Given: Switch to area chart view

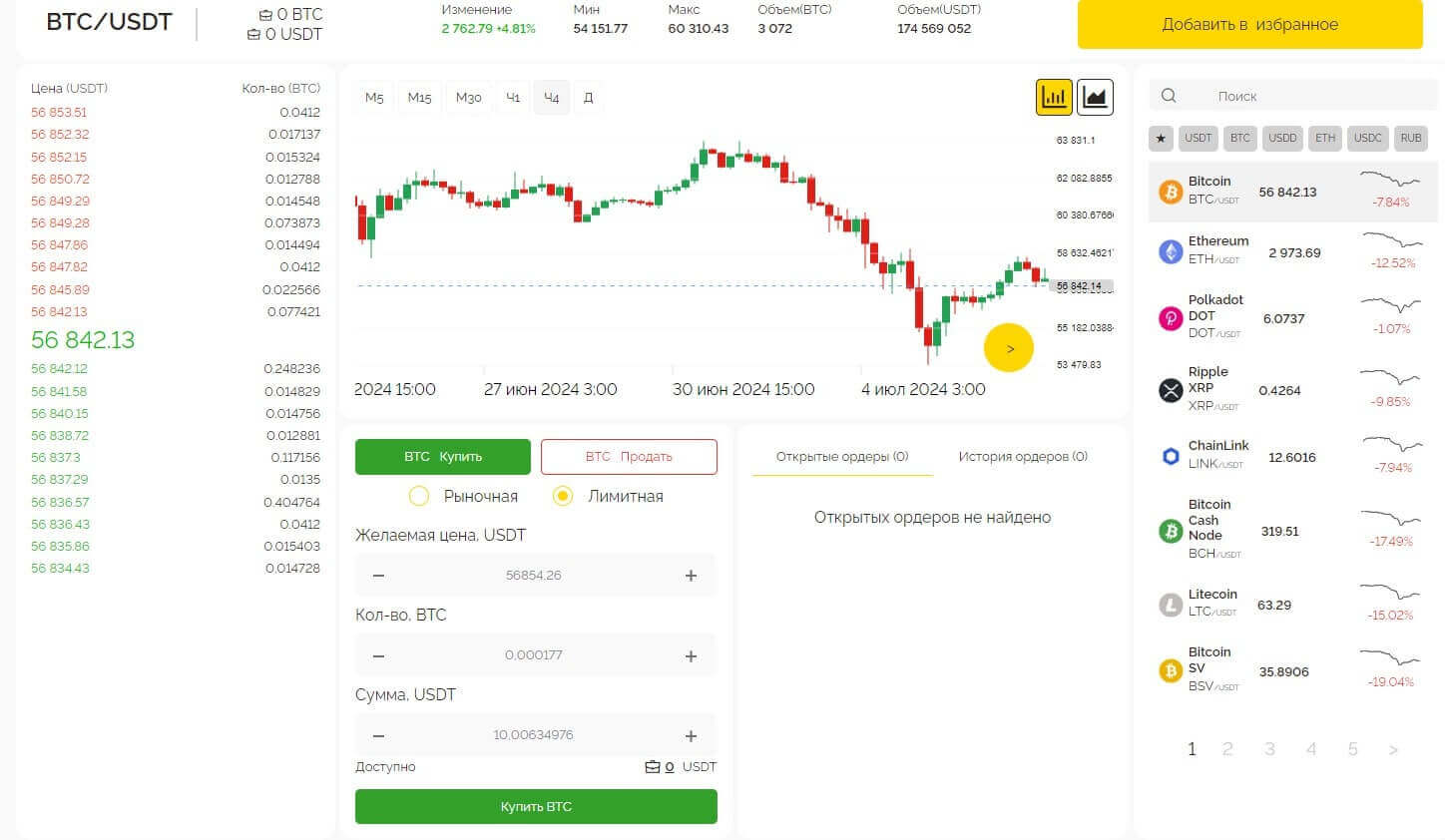Looking at the screenshot, I should pyautogui.click(x=1095, y=97).
